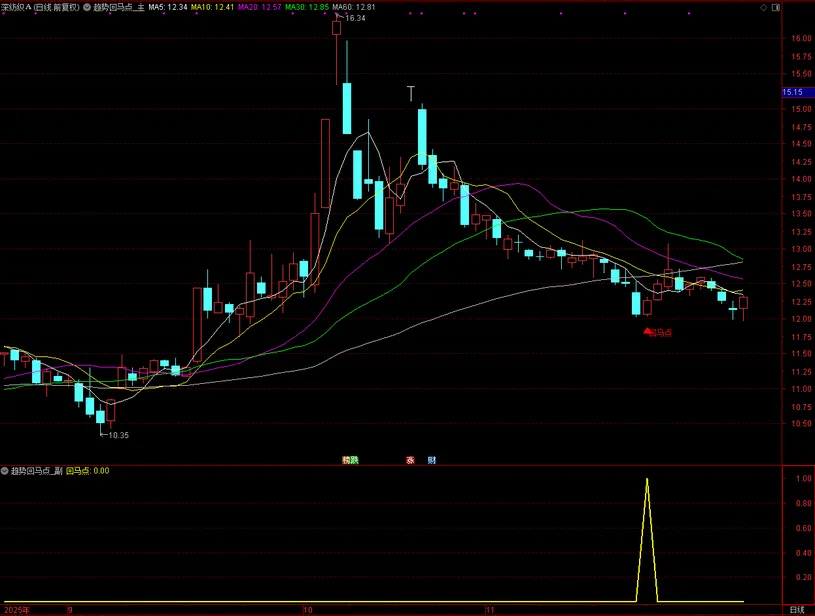Click the diamond icon at top right
This screenshot has width=815, height=616.
click(763, 7)
